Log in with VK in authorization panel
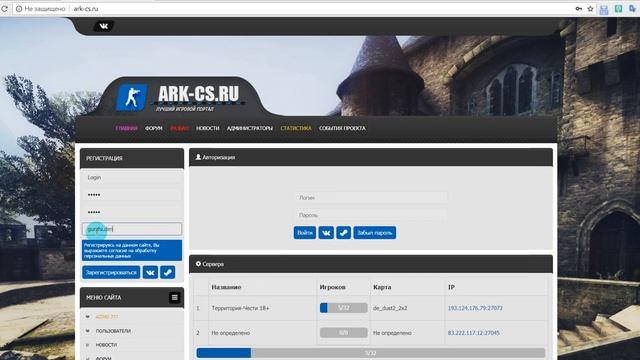 tap(326, 233)
